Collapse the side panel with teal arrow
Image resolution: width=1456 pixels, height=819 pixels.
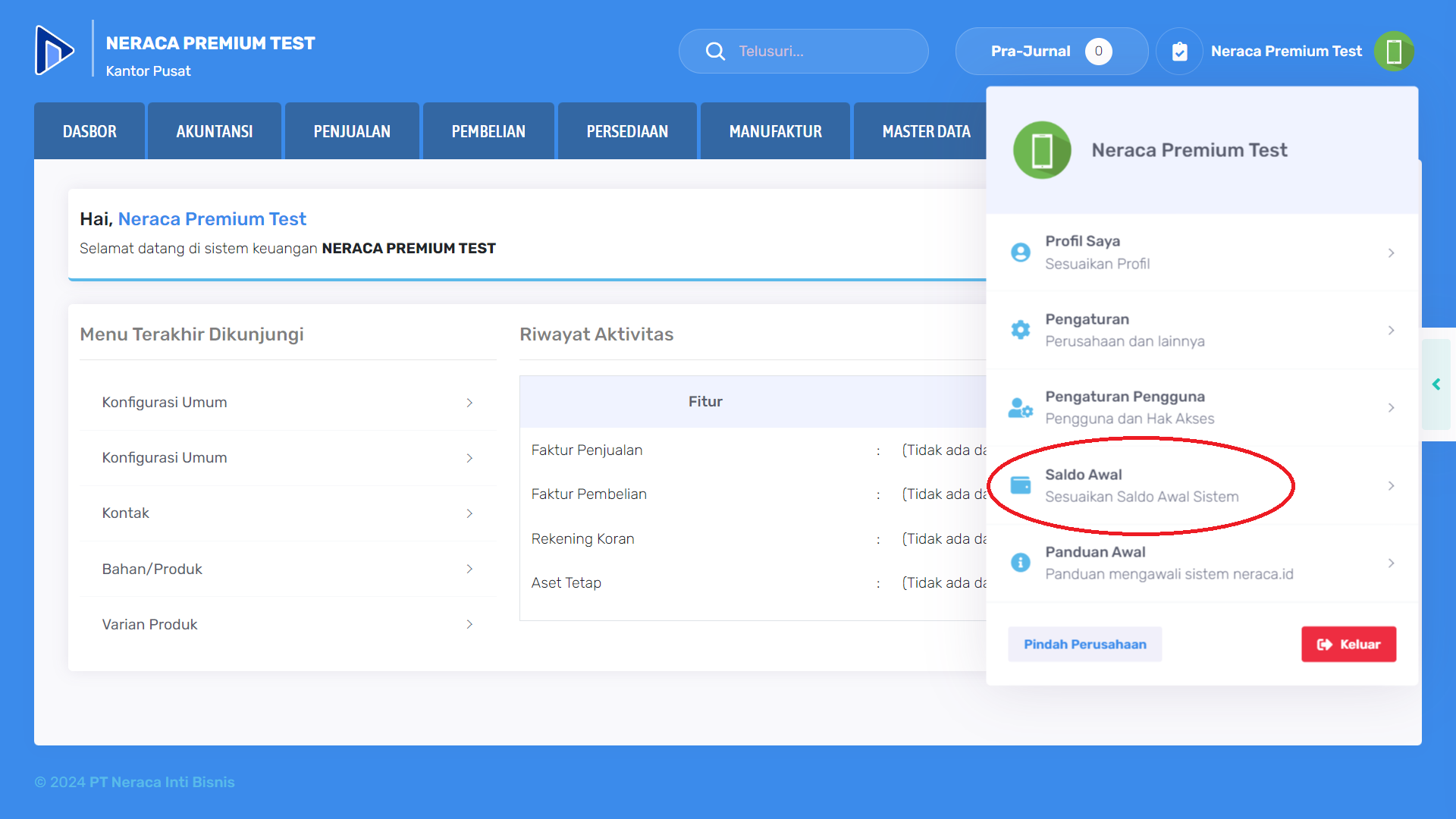[1436, 384]
